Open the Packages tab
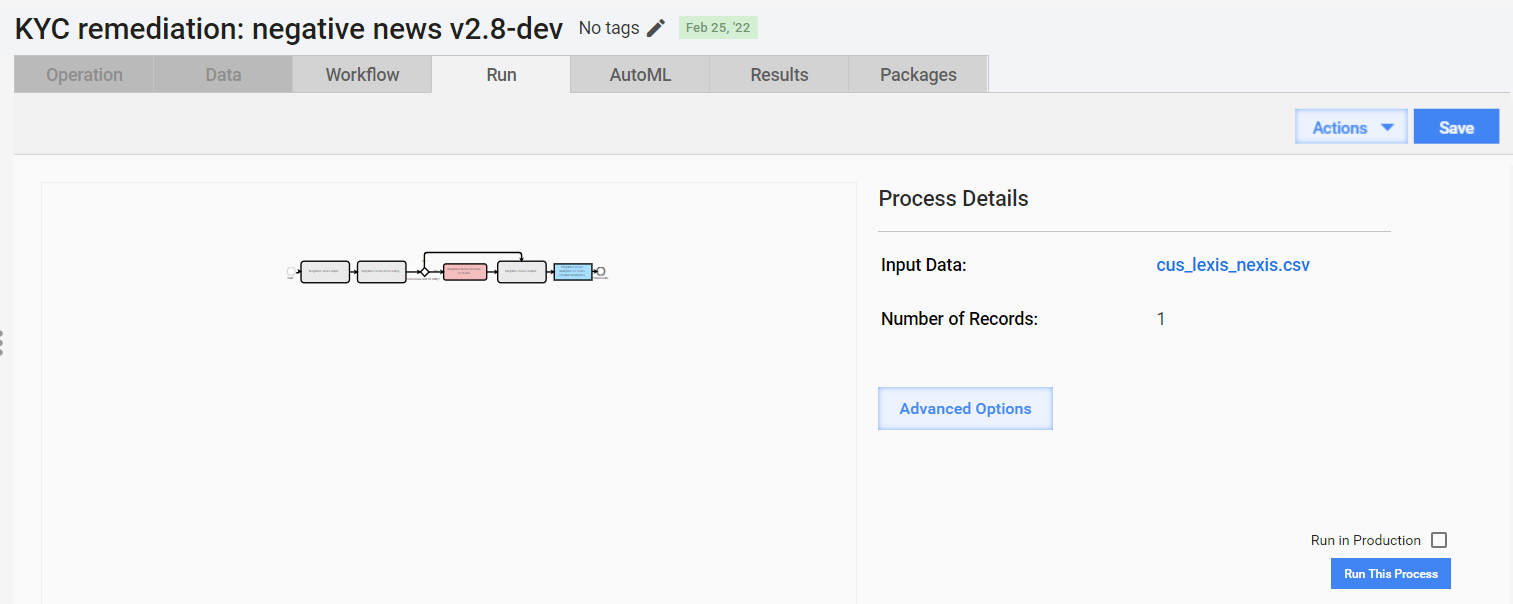 pyautogui.click(x=918, y=74)
